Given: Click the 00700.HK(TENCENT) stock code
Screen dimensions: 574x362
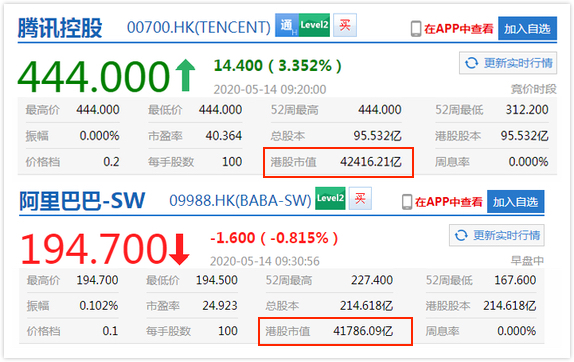Looking at the screenshot, I should [199, 27].
